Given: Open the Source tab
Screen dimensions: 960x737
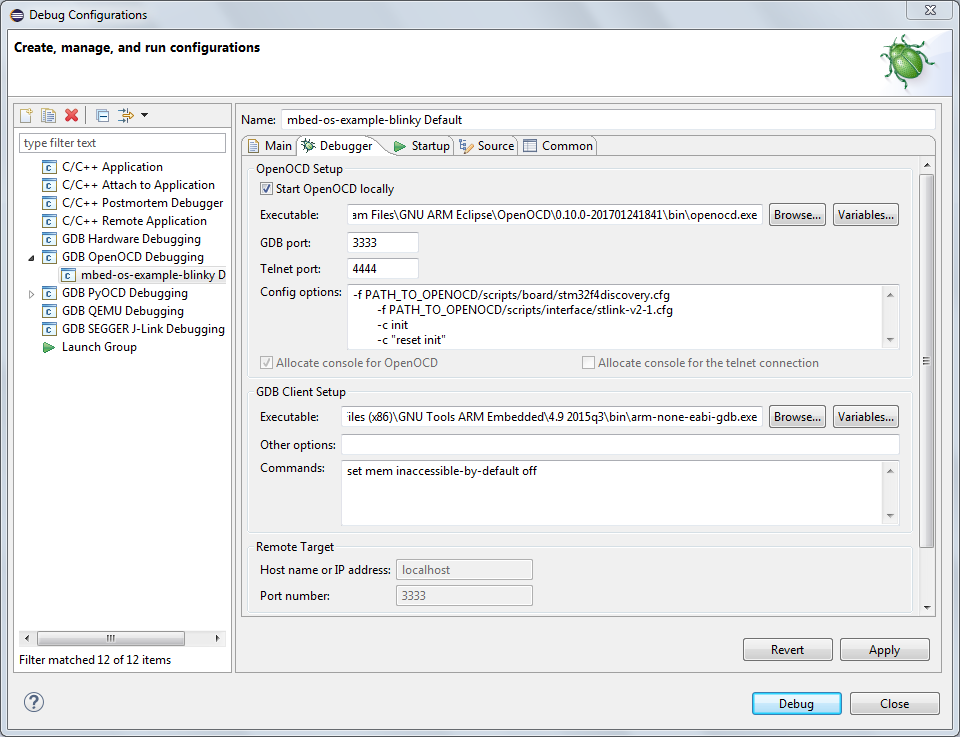Looking at the screenshot, I should click(487, 146).
